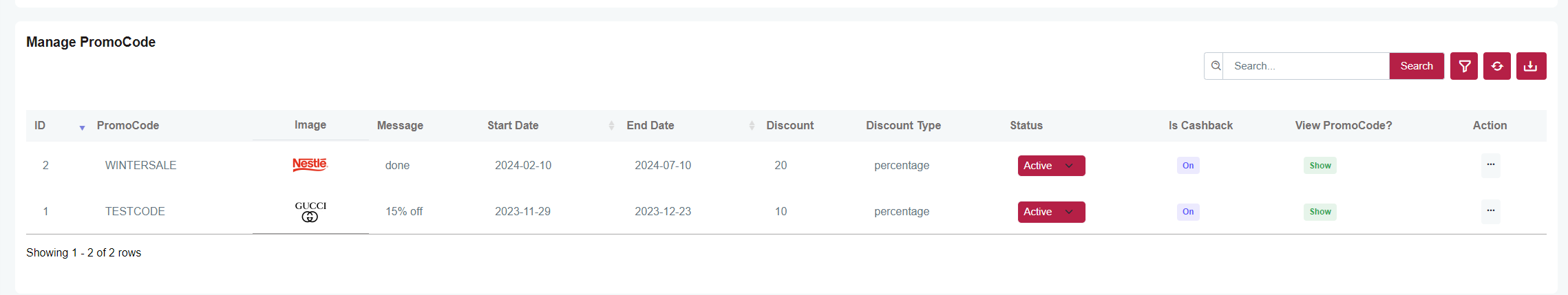Sort by End Date column header
Image resolution: width=1568 pixels, height=295 pixels.
pyautogui.click(x=650, y=126)
